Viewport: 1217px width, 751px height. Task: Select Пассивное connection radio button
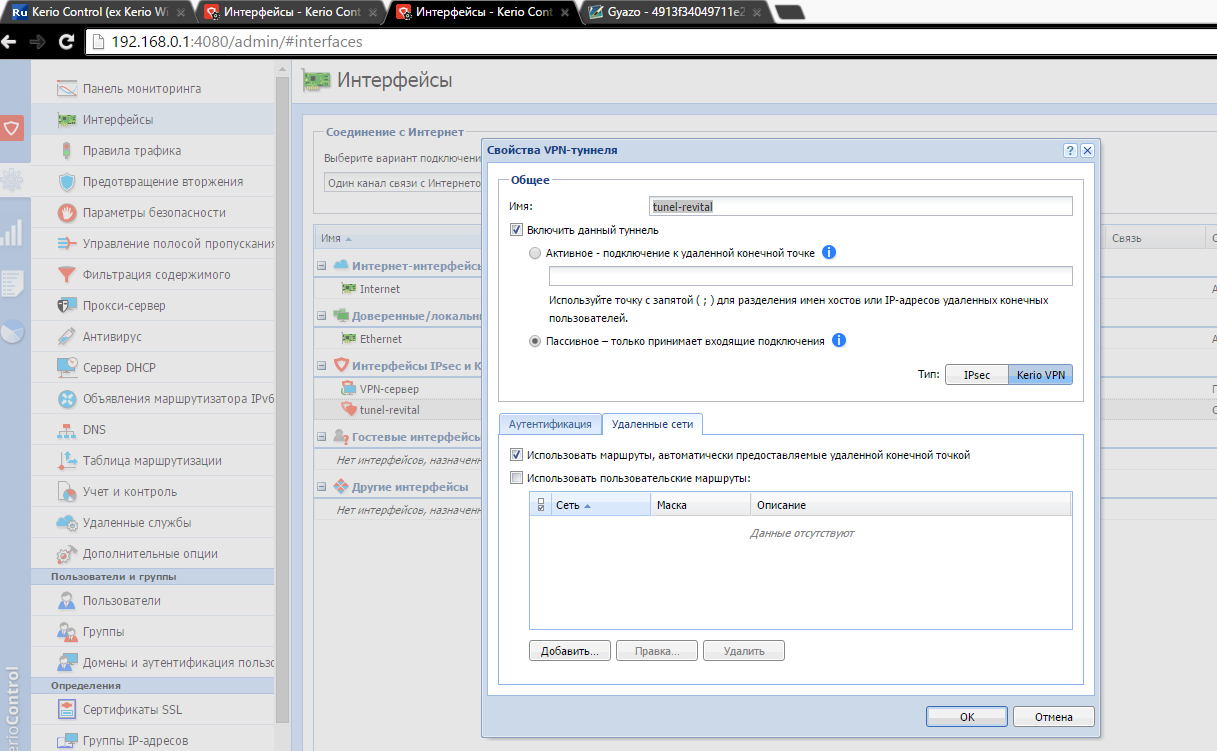tap(536, 341)
